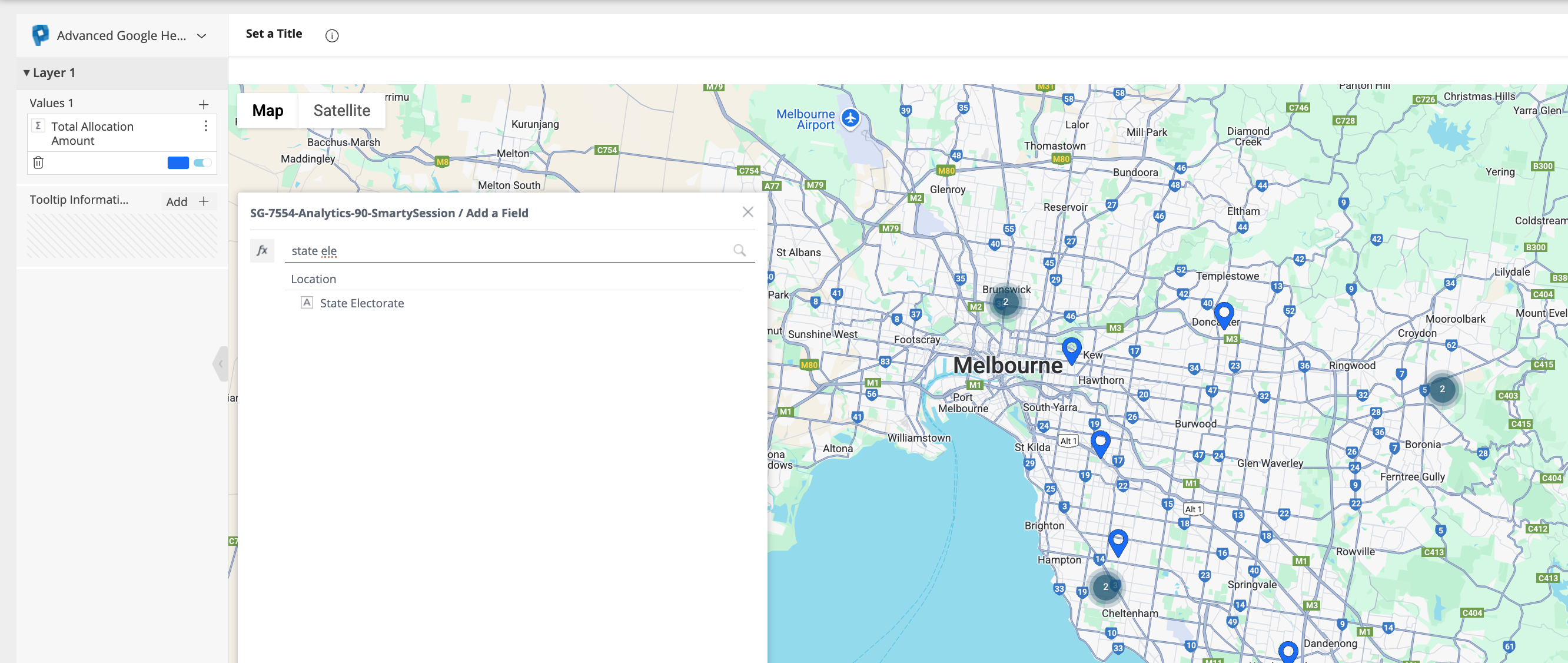Open the three-dot menu for Total Allocation Amount

[206, 126]
